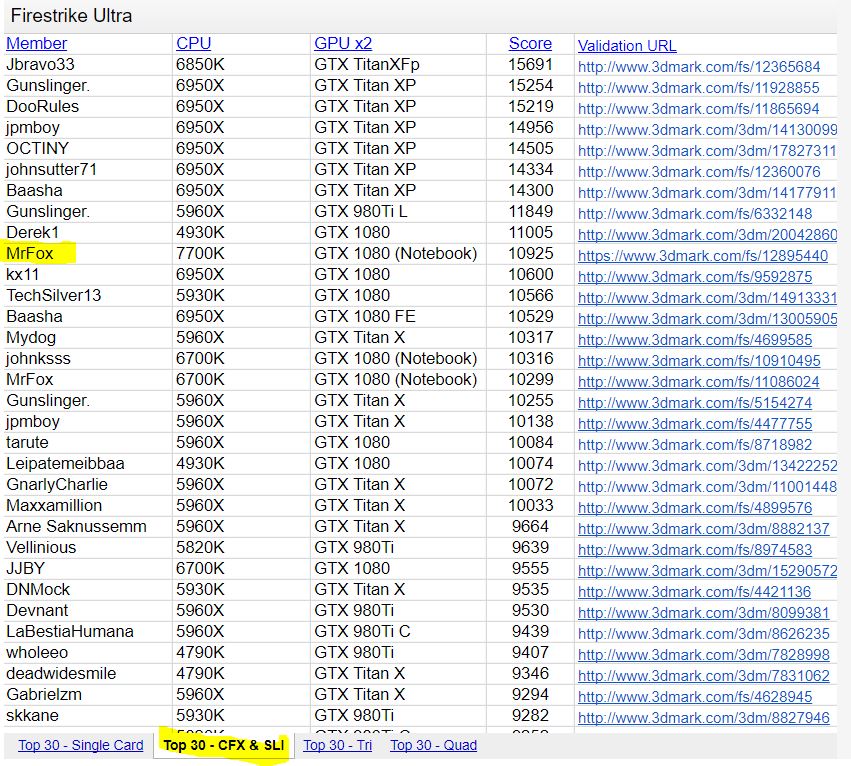Open Jbravo33's validation link fs/12365684
This screenshot has height=766, width=851.
tap(699, 67)
